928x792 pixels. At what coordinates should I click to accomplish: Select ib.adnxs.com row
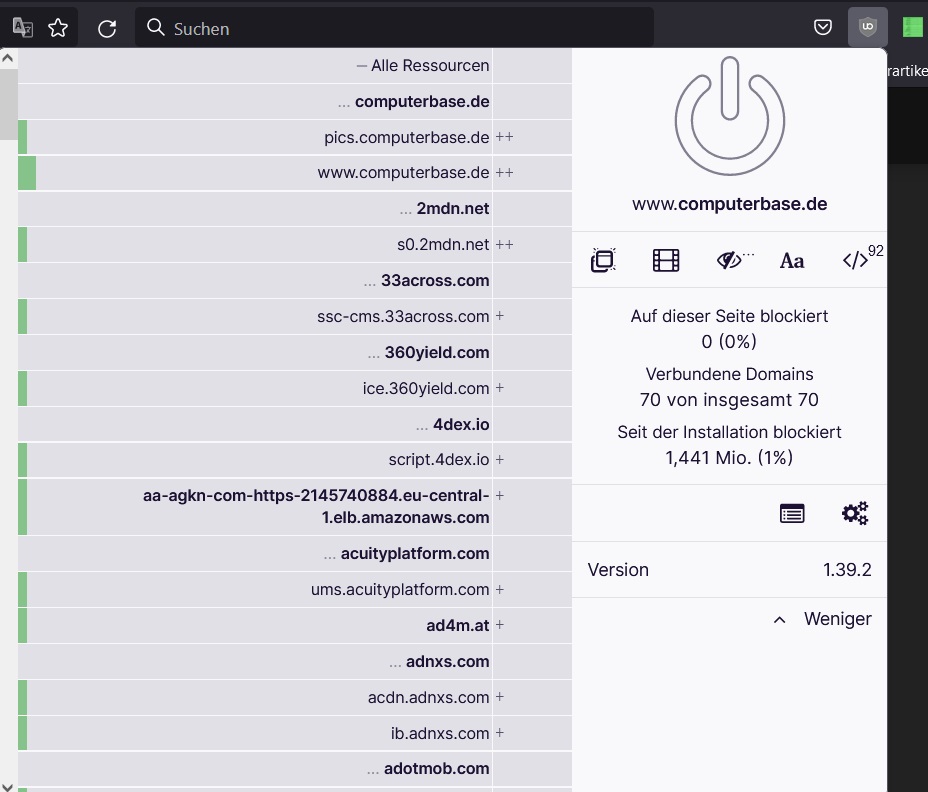pyautogui.click(x=295, y=733)
